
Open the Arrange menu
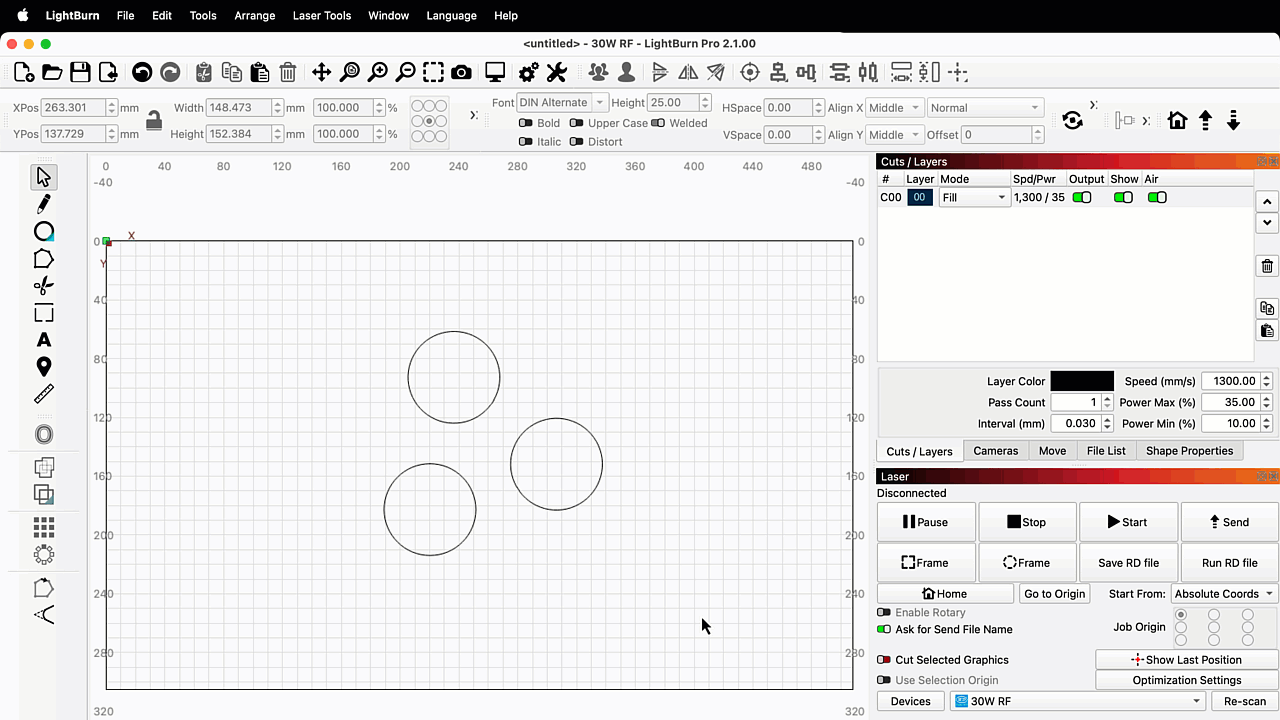coord(255,15)
